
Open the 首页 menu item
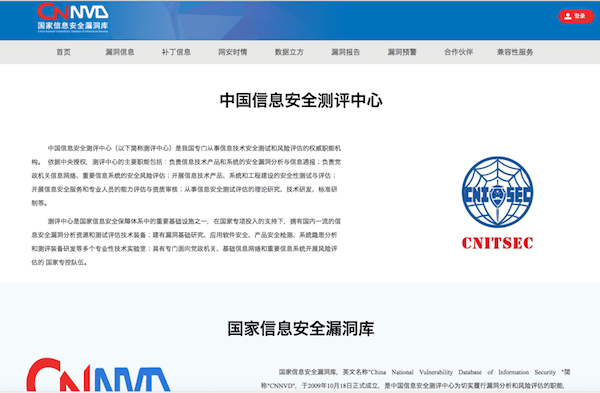(64, 52)
